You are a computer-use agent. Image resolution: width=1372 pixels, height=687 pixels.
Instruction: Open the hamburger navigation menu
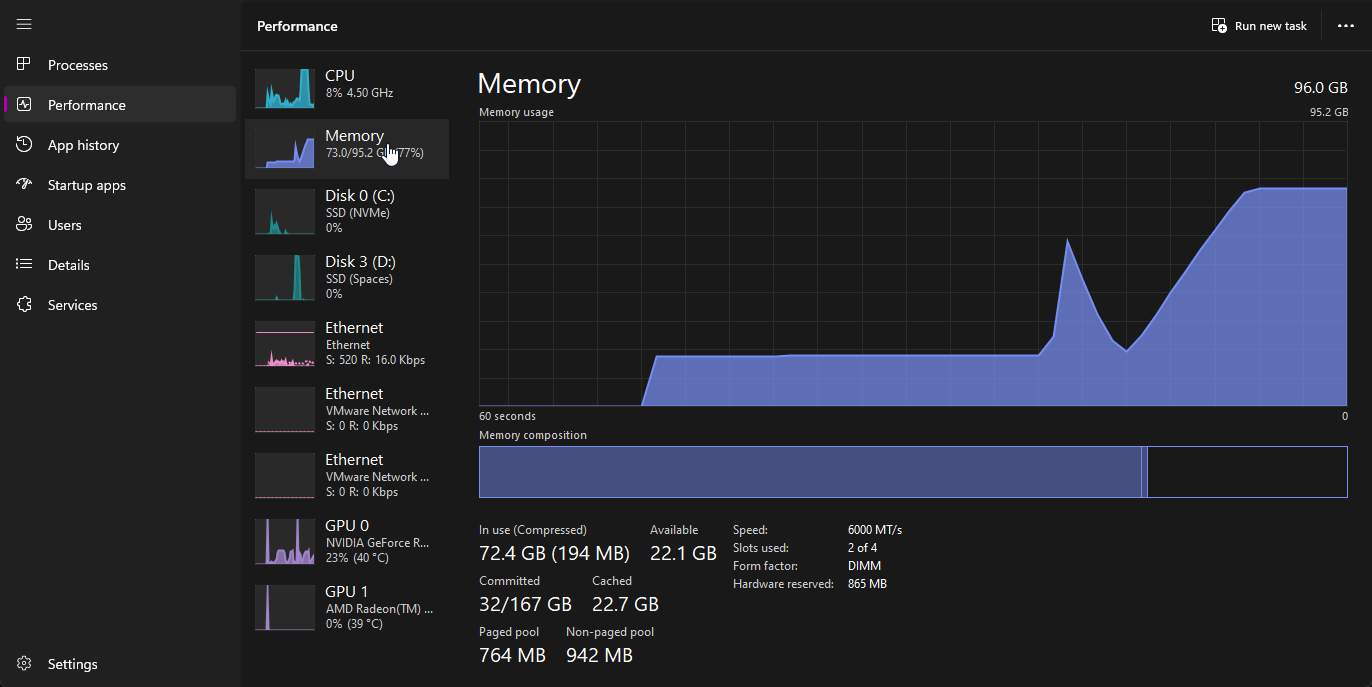point(24,24)
